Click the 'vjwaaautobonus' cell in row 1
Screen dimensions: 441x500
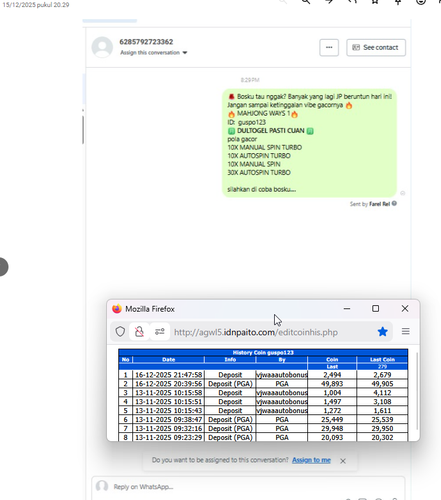(282, 375)
